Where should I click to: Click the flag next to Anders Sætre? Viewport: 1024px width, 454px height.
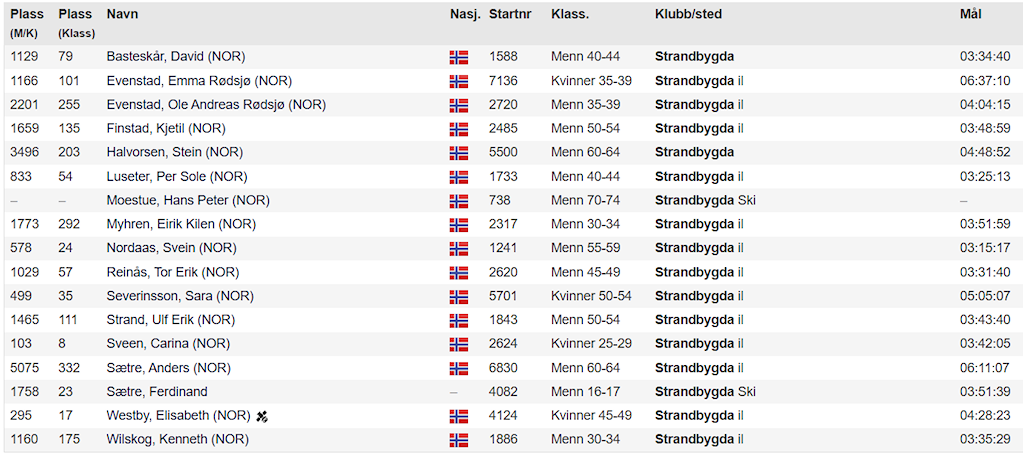point(459,368)
